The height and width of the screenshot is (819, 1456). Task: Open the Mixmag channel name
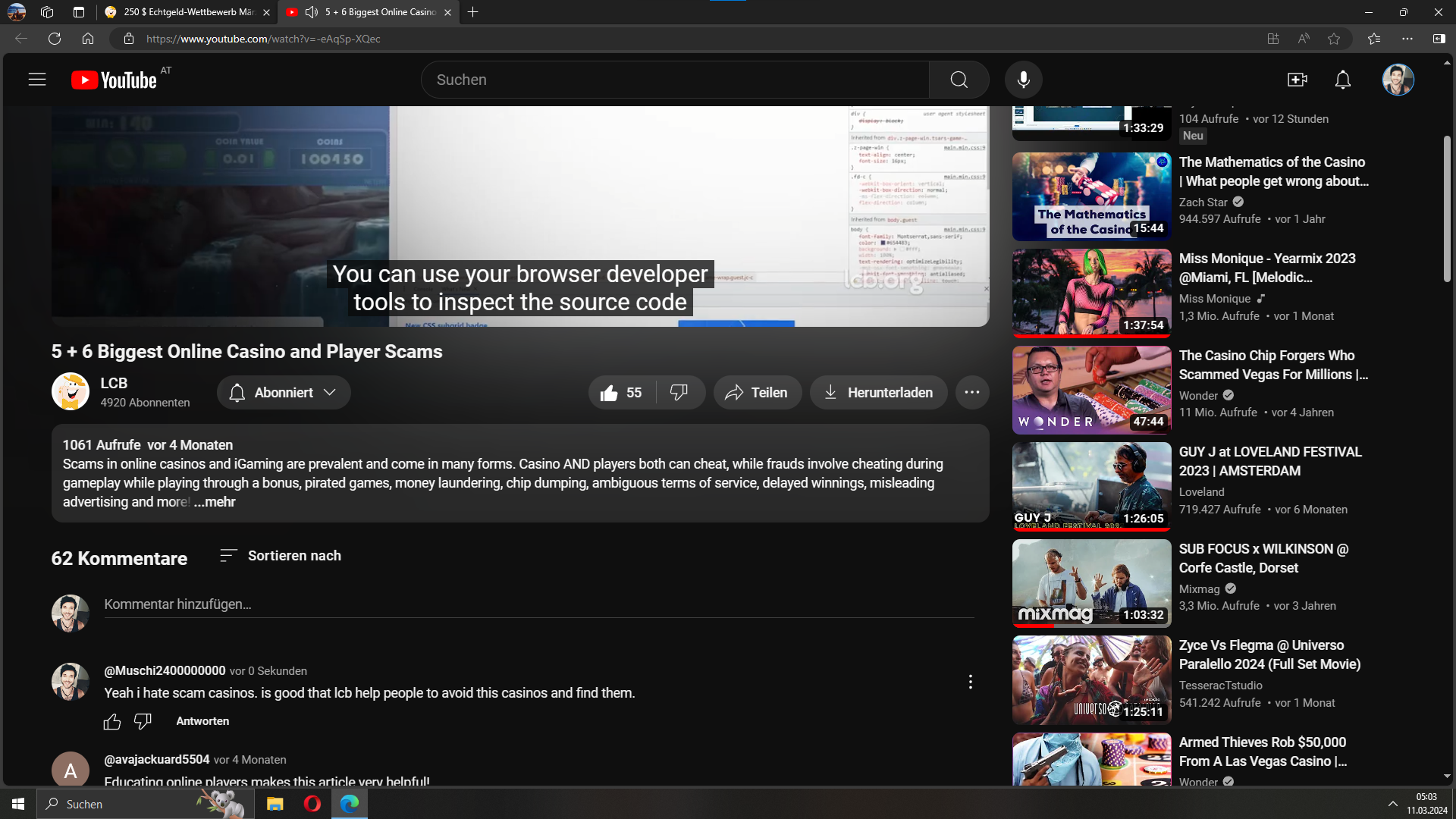point(1199,589)
